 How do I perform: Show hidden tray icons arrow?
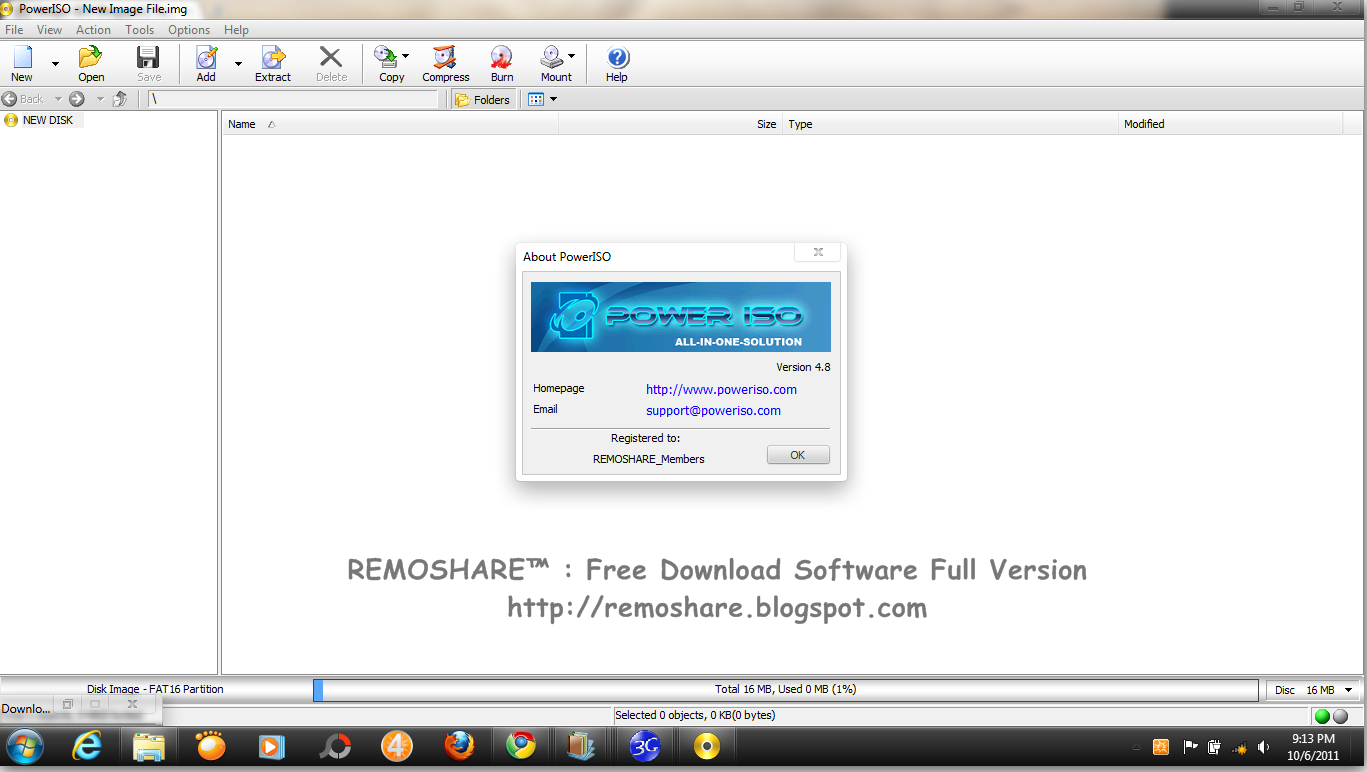1137,747
